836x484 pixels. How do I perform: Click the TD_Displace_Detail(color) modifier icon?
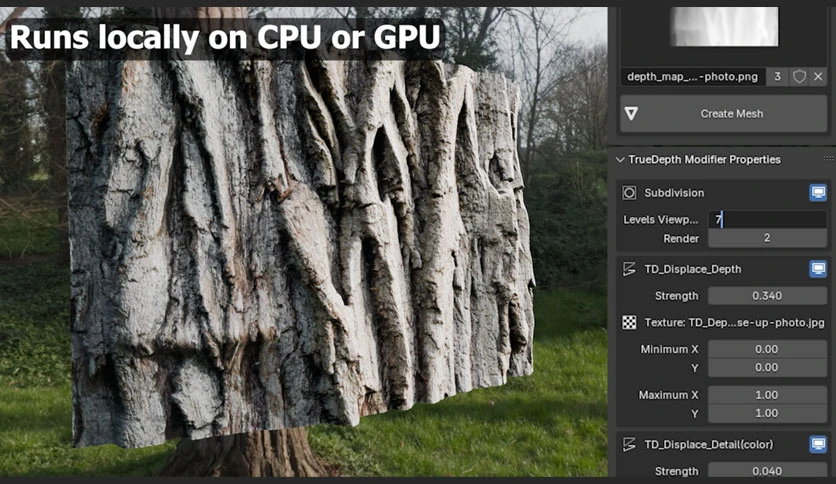(x=629, y=445)
